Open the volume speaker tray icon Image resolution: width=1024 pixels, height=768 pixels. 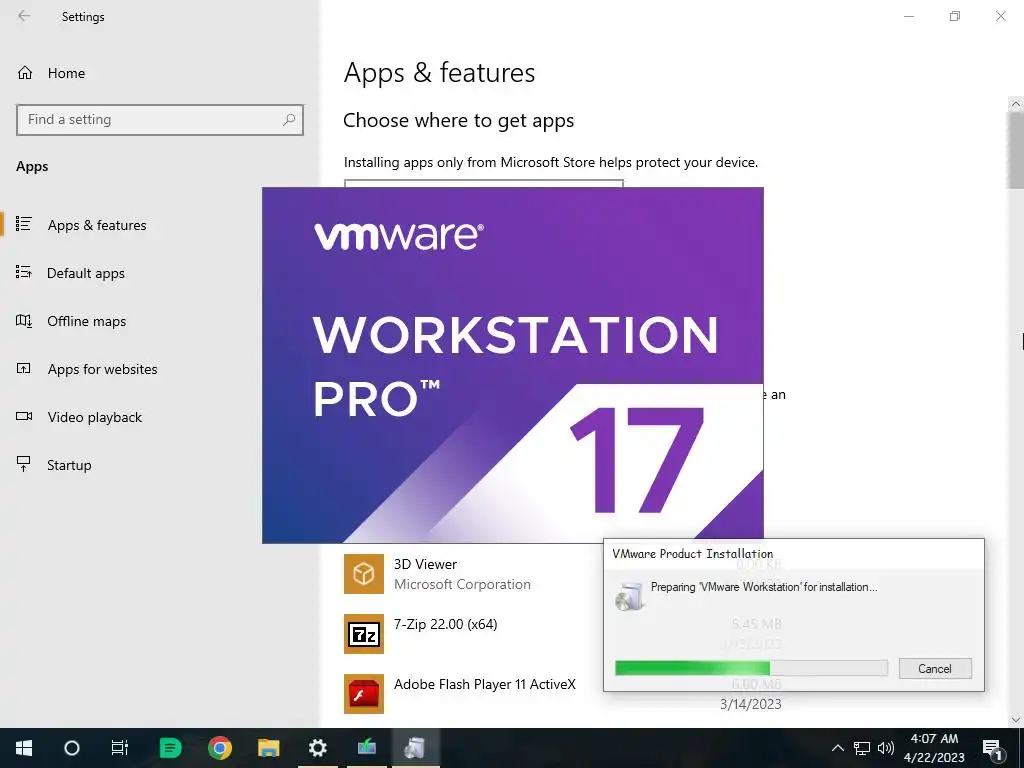(x=886, y=748)
